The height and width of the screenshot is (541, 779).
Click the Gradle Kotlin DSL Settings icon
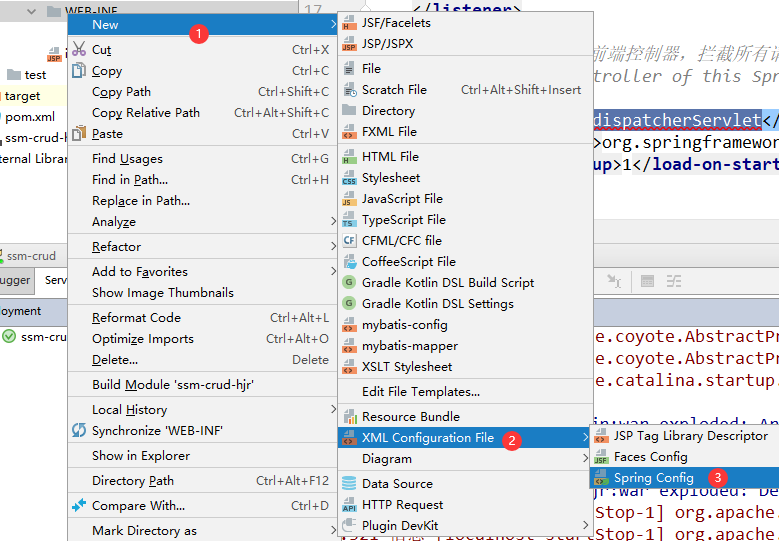point(349,304)
